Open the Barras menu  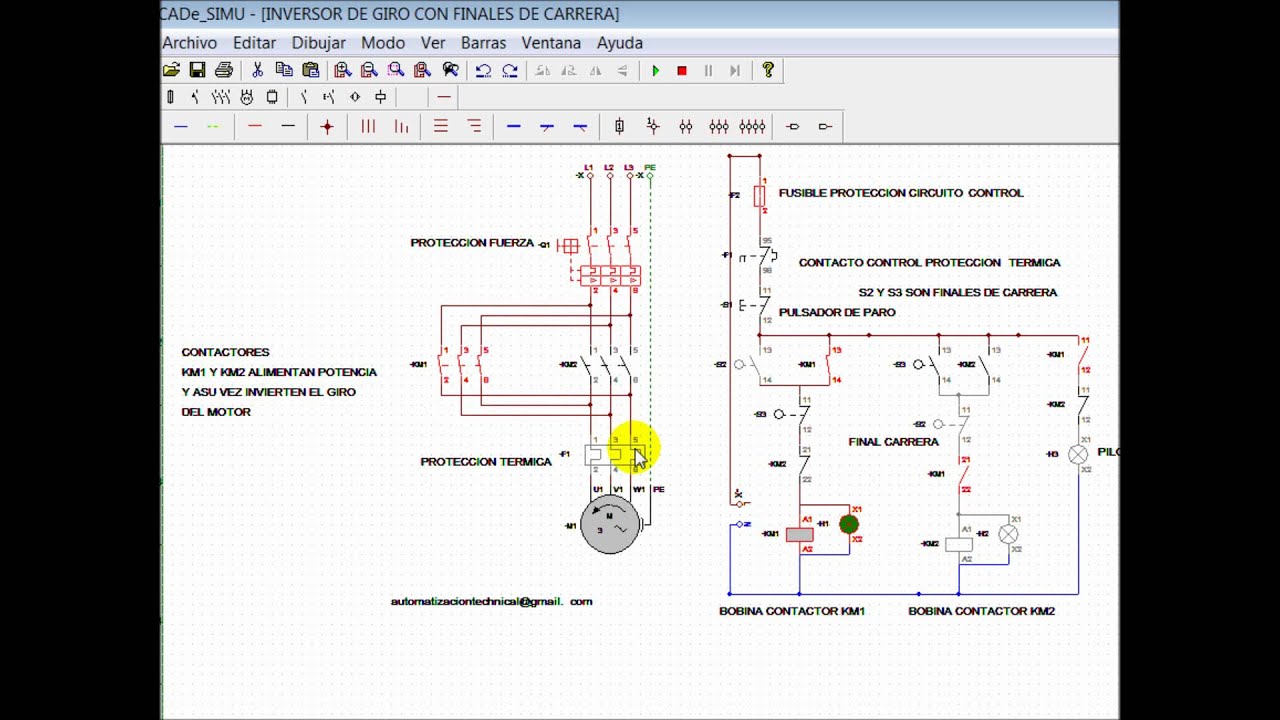click(x=483, y=43)
